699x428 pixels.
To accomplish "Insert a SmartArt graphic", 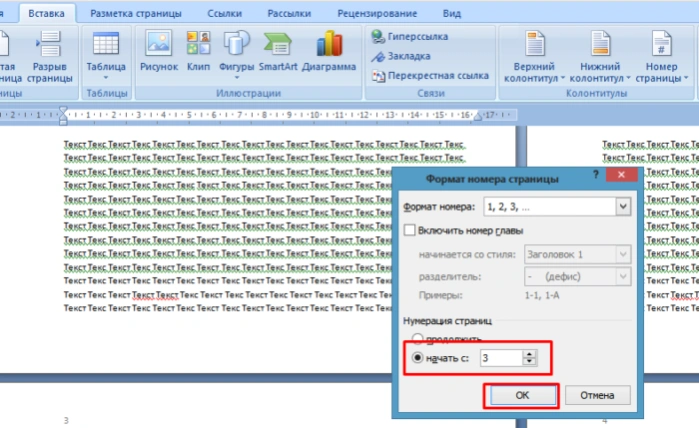I will point(278,51).
